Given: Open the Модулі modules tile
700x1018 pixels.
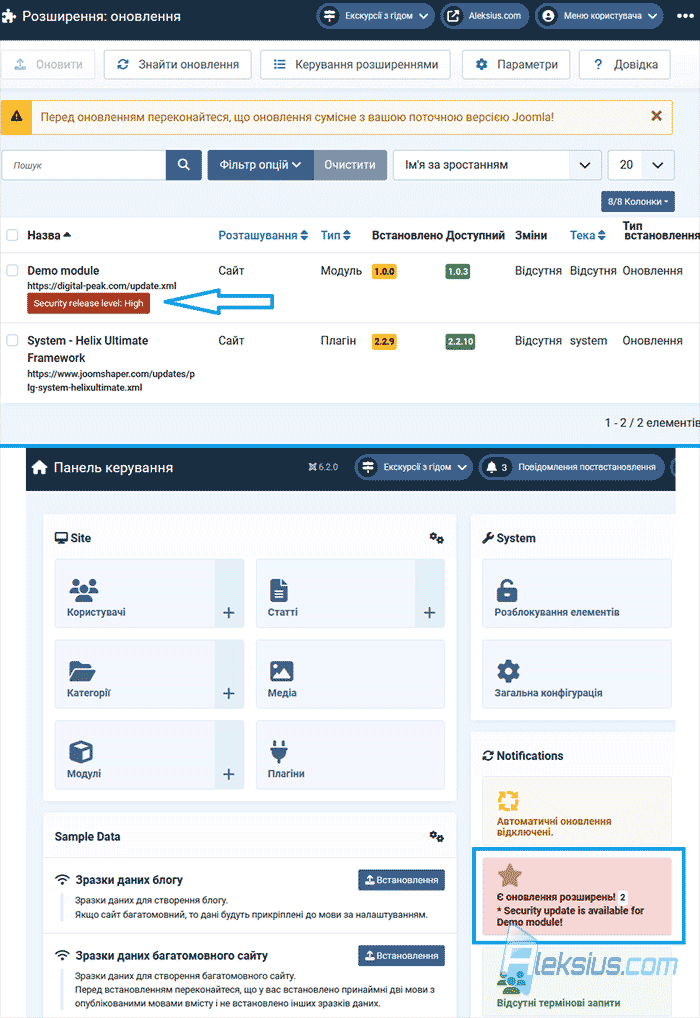Looking at the screenshot, I should tap(134, 754).
